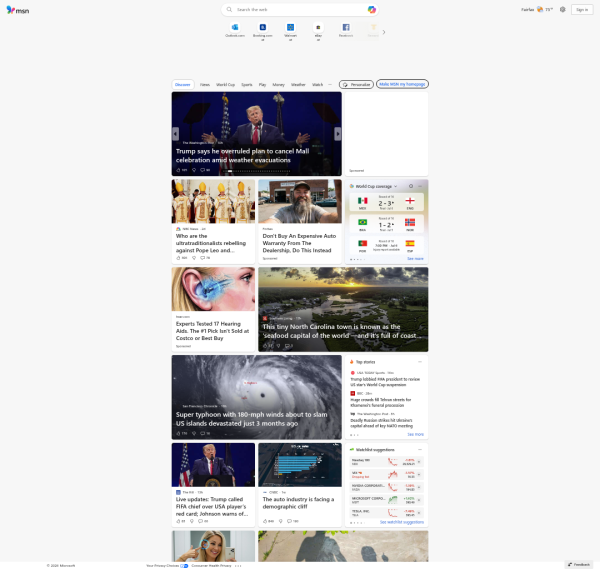Expand more navigation tabs ellipsis
600x569 pixels.
(x=330, y=84)
